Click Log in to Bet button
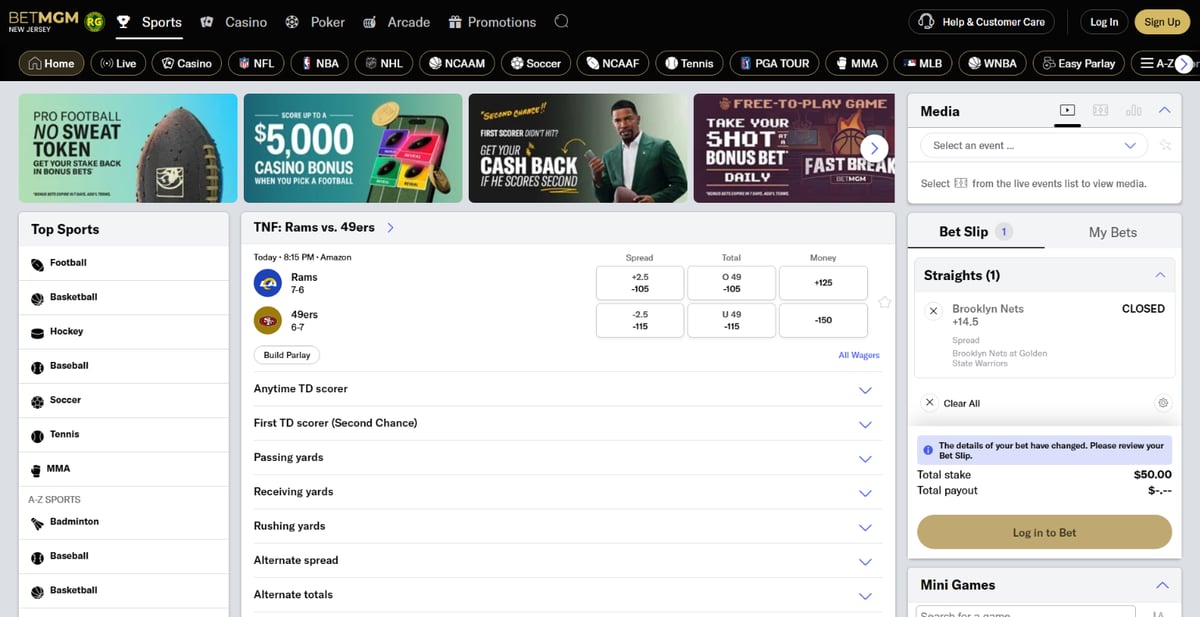Viewport: 1200px width, 617px height. pyautogui.click(x=1044, y=533)
